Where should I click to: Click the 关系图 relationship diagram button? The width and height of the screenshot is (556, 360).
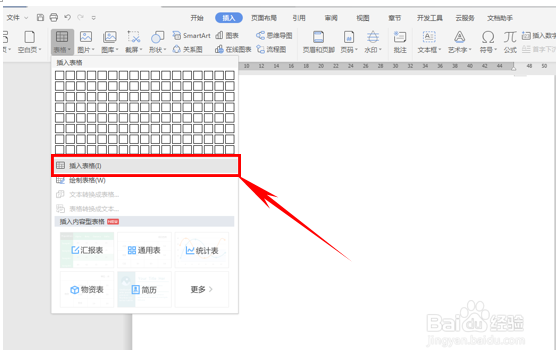coord(188,49)
